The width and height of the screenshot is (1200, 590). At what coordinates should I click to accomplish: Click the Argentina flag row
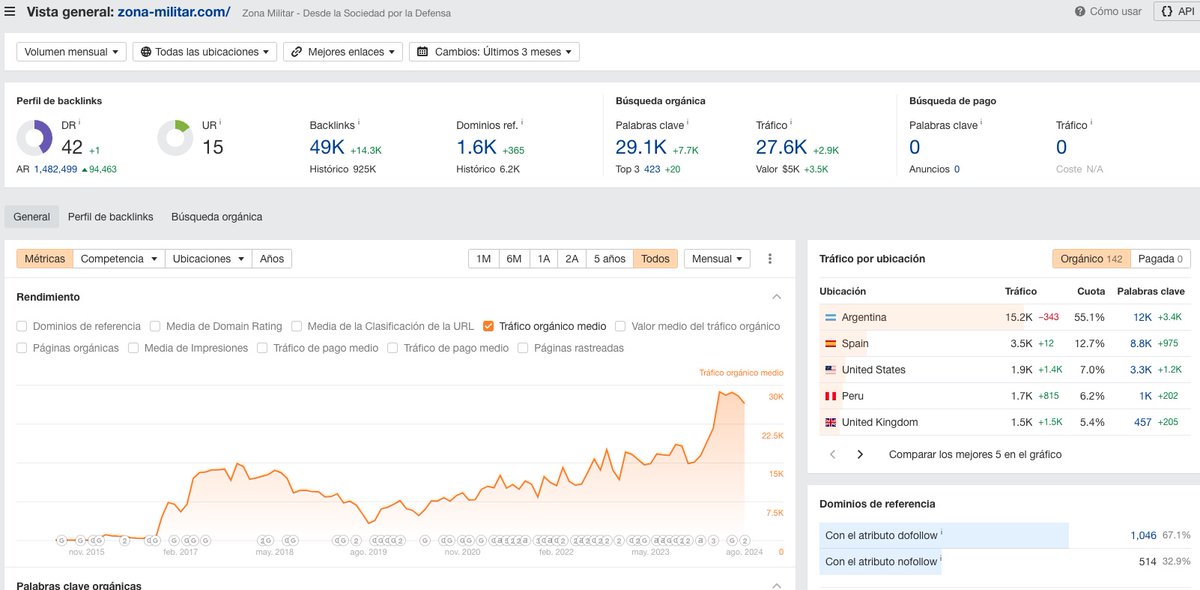tap(1003, 317)
